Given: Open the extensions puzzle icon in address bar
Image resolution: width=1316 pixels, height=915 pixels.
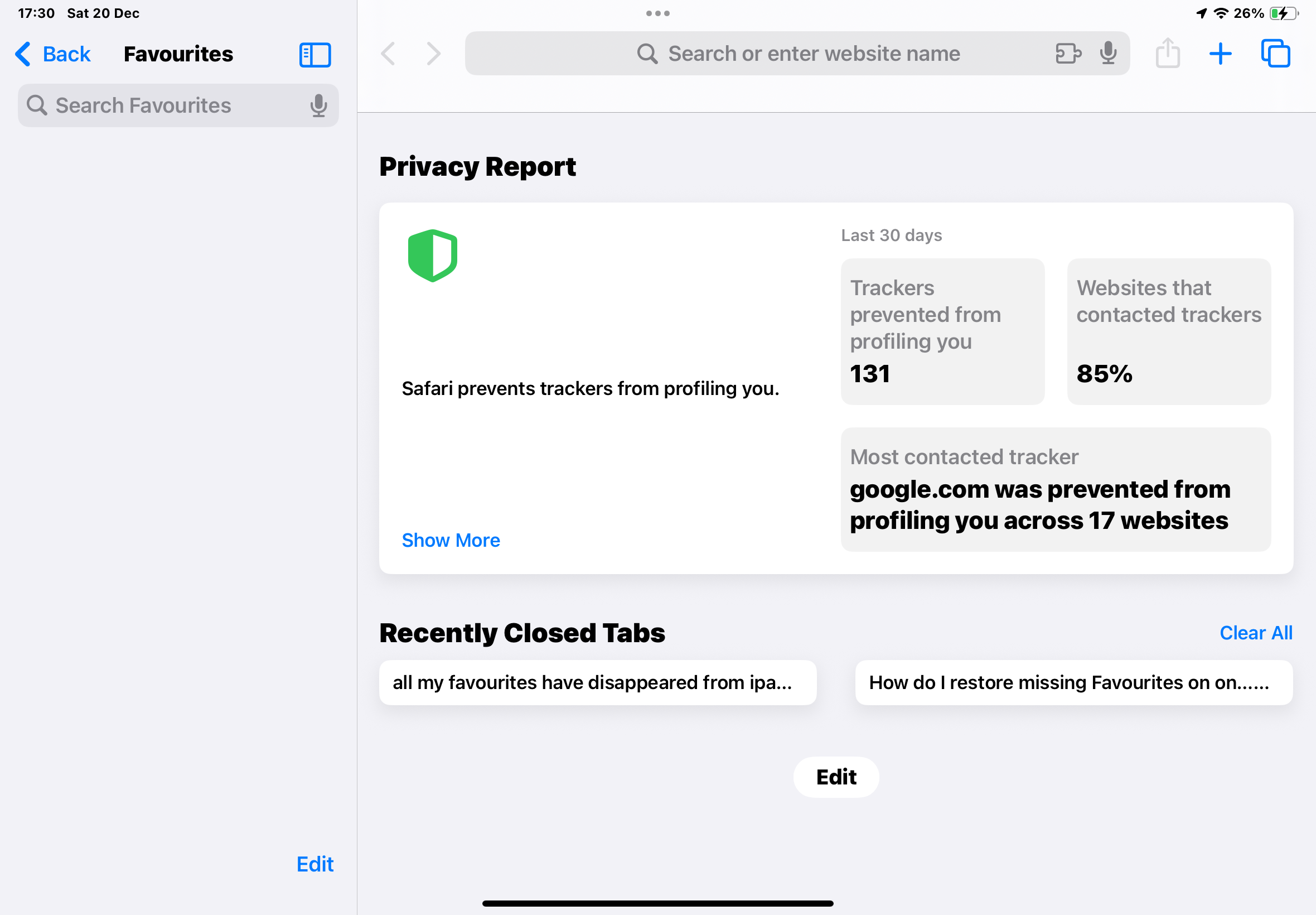Looking at the screenshot, I should (x=1068, y=54).
